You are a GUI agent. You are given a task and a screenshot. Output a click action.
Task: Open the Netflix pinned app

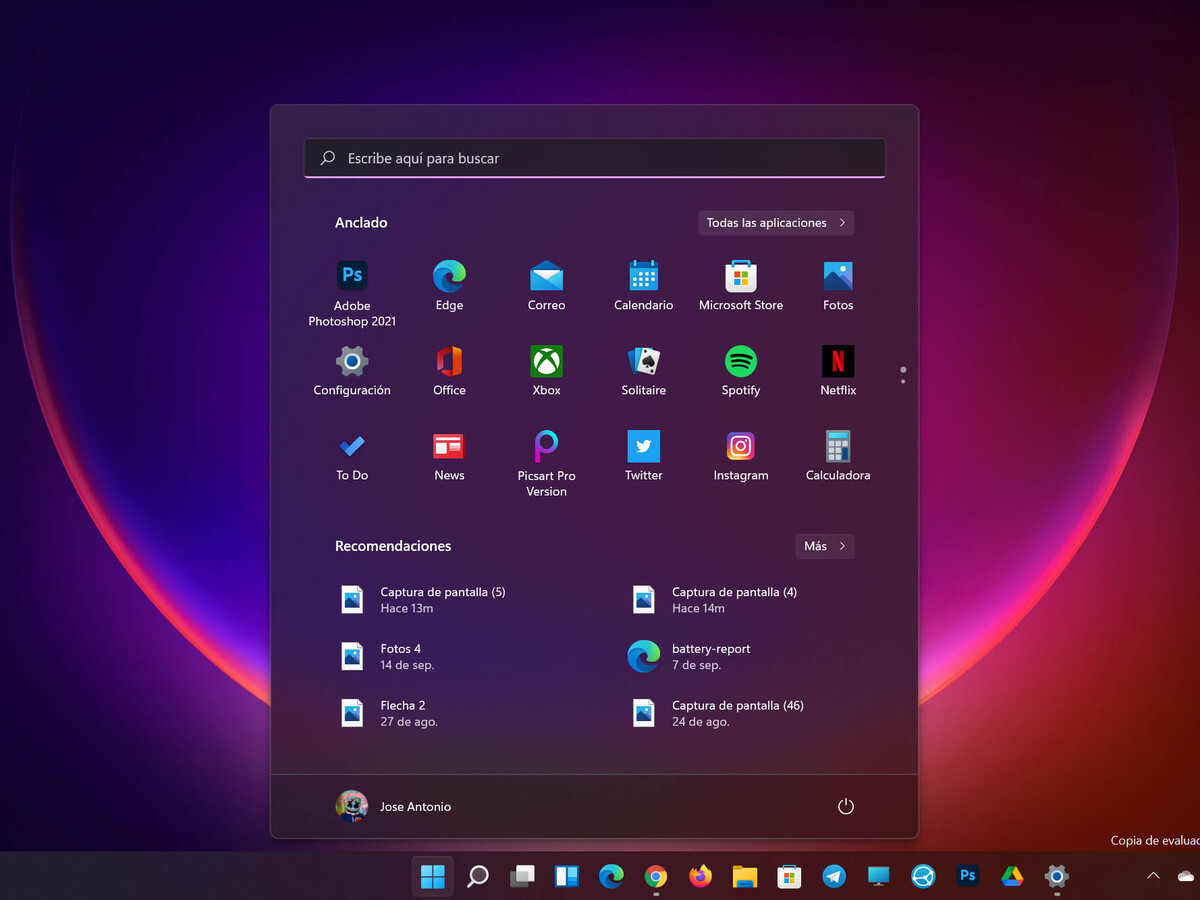[837, 361]
